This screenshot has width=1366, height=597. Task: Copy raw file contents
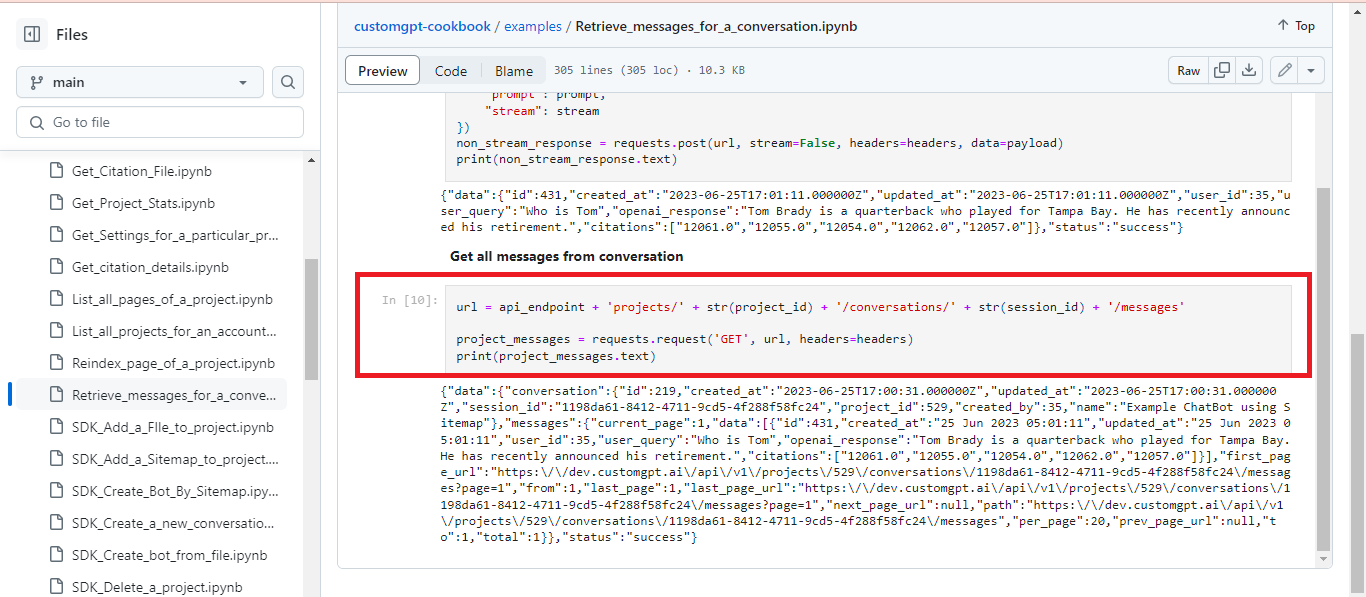1221,70
